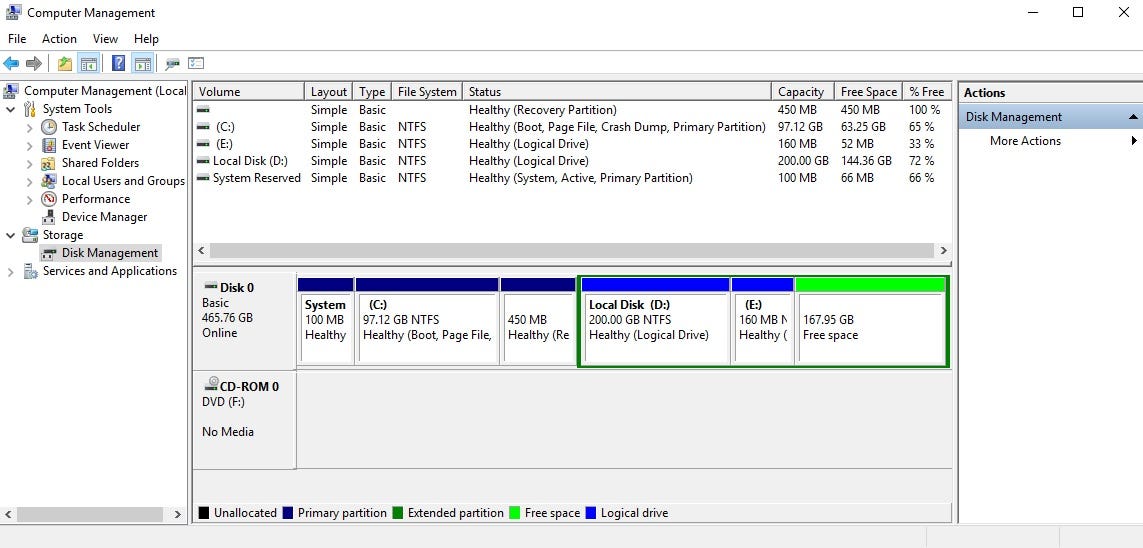Screen dimensions: 1143x548
Task: Select the 450 MB recovery partition block
Action: [x=539, y=321]
